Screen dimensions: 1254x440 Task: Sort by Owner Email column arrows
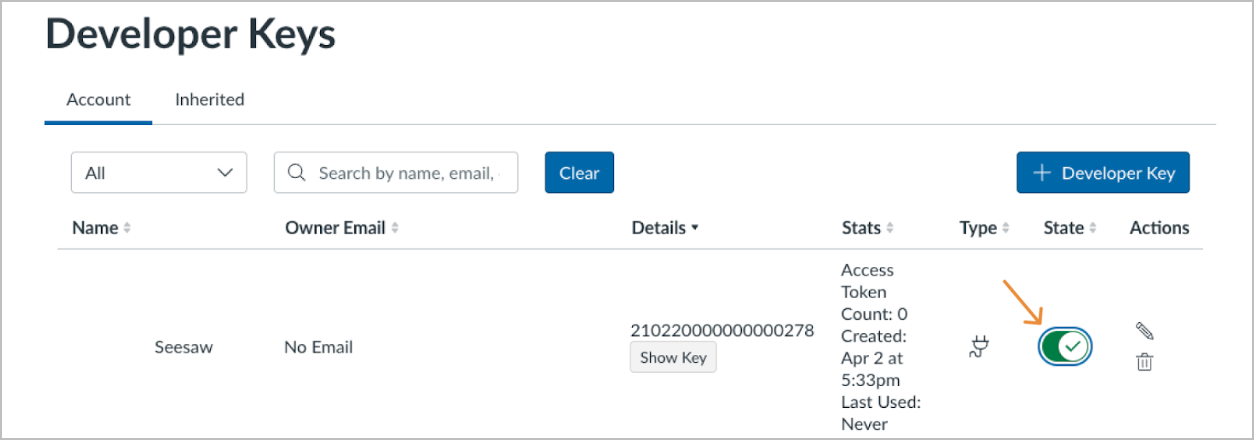coord(395,228)
